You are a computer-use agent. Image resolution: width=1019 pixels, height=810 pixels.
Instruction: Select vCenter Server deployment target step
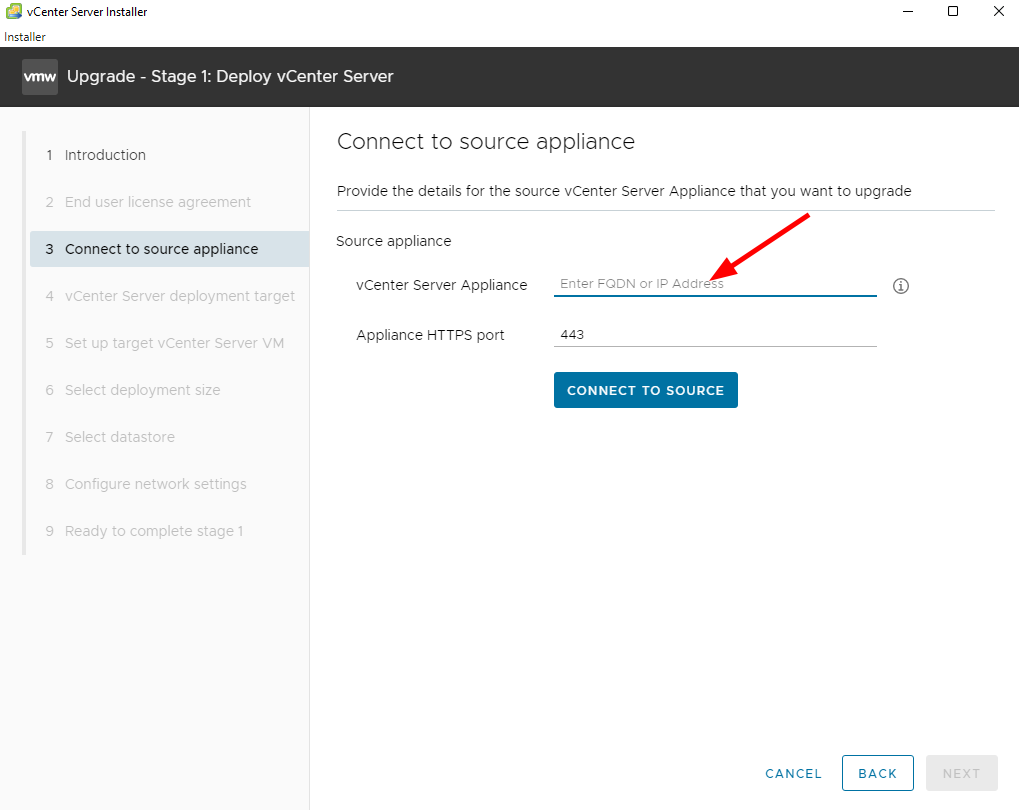[170, 296]
